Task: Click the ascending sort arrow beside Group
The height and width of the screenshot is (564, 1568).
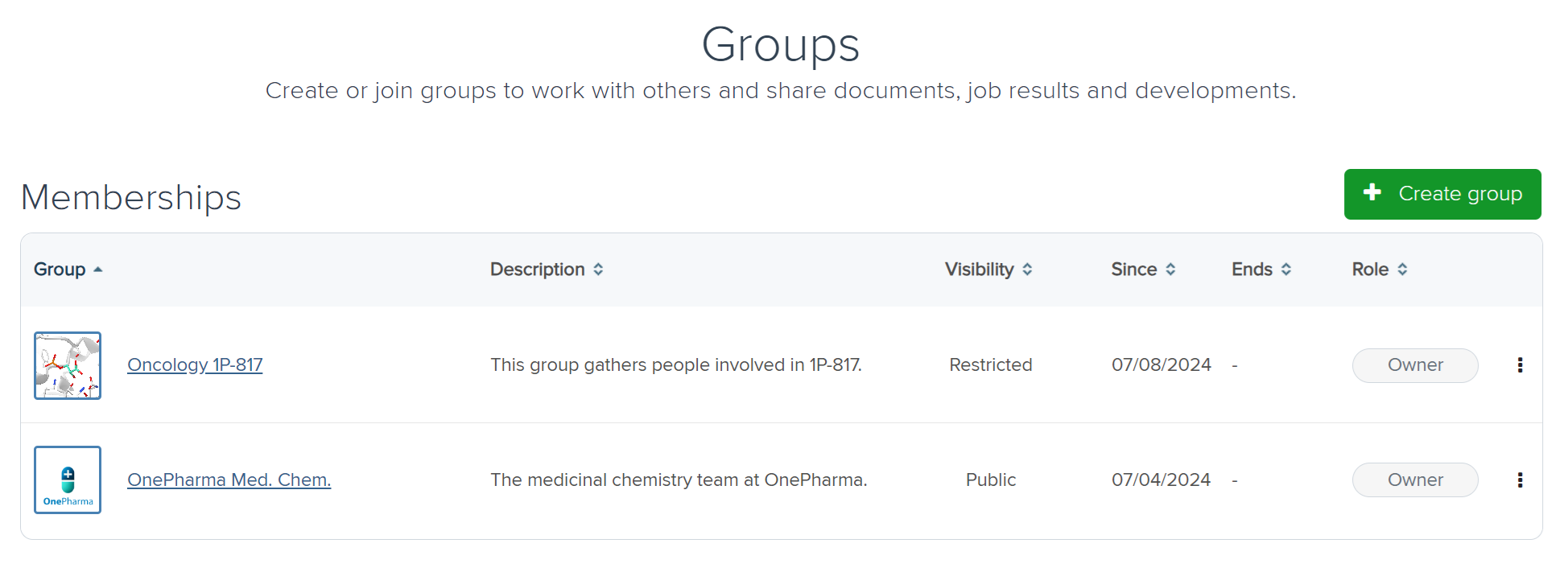Action: pos(98,269)
